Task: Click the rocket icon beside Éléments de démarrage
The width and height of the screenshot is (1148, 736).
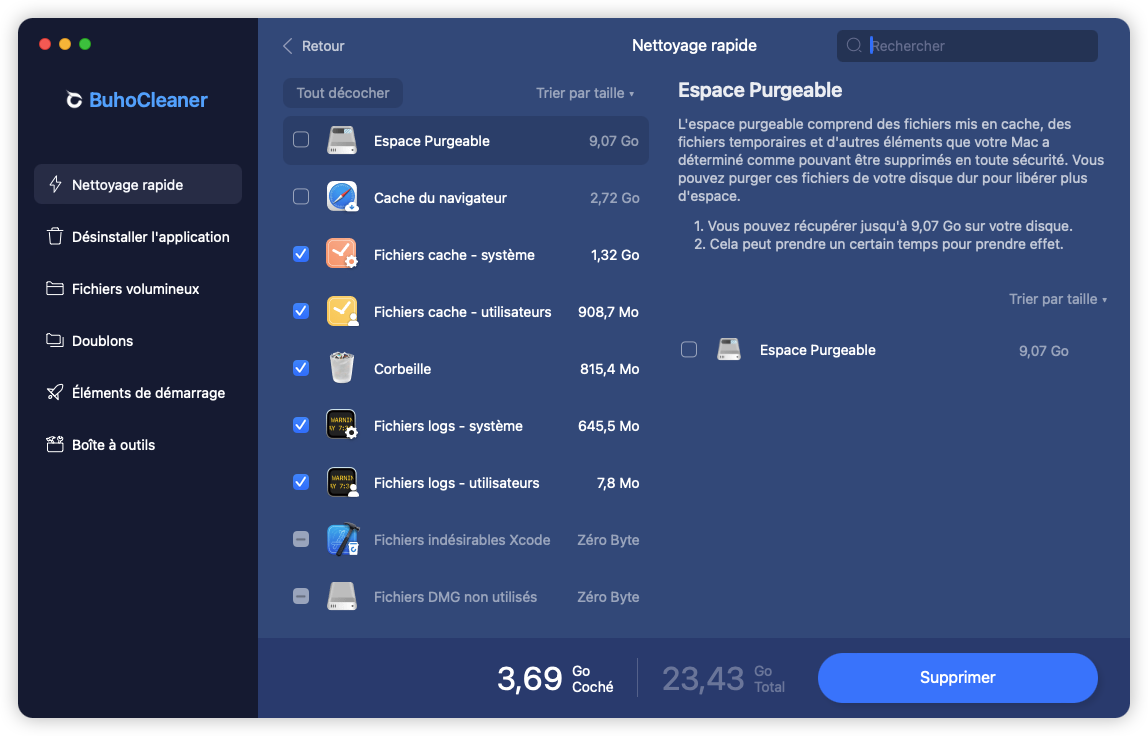Action: click(55, 393)
